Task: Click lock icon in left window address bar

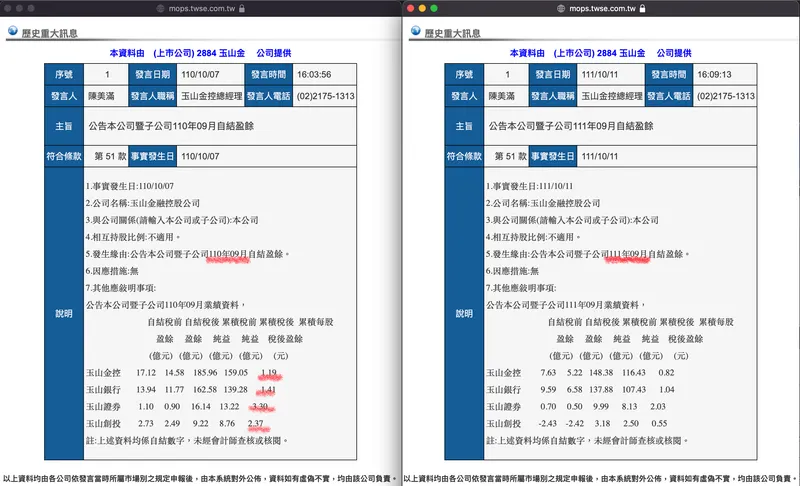Action: 242,8
